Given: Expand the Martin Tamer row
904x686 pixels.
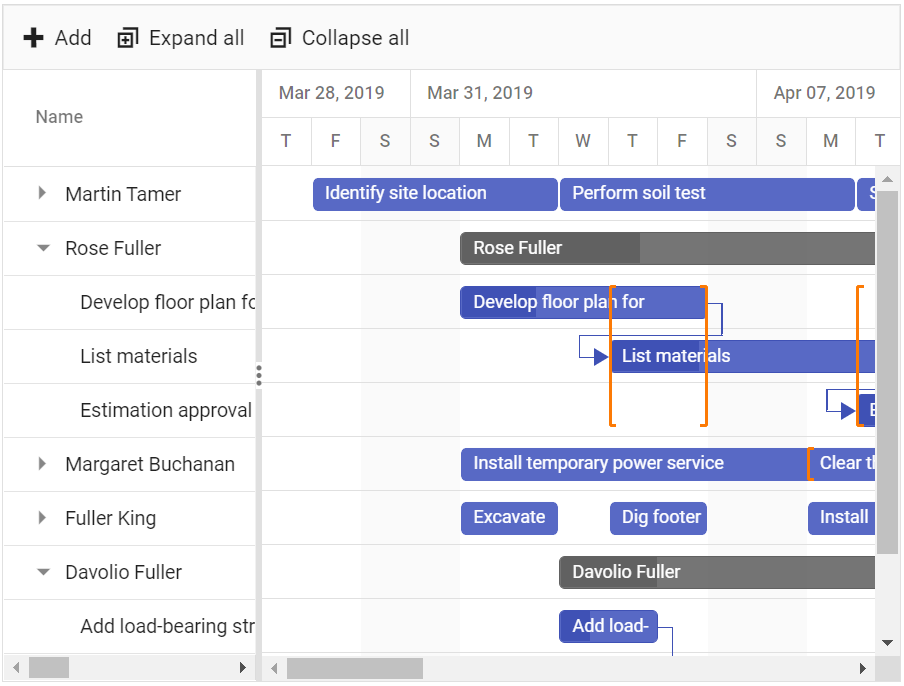Looking at the screenshot, I should click(42, 193).
